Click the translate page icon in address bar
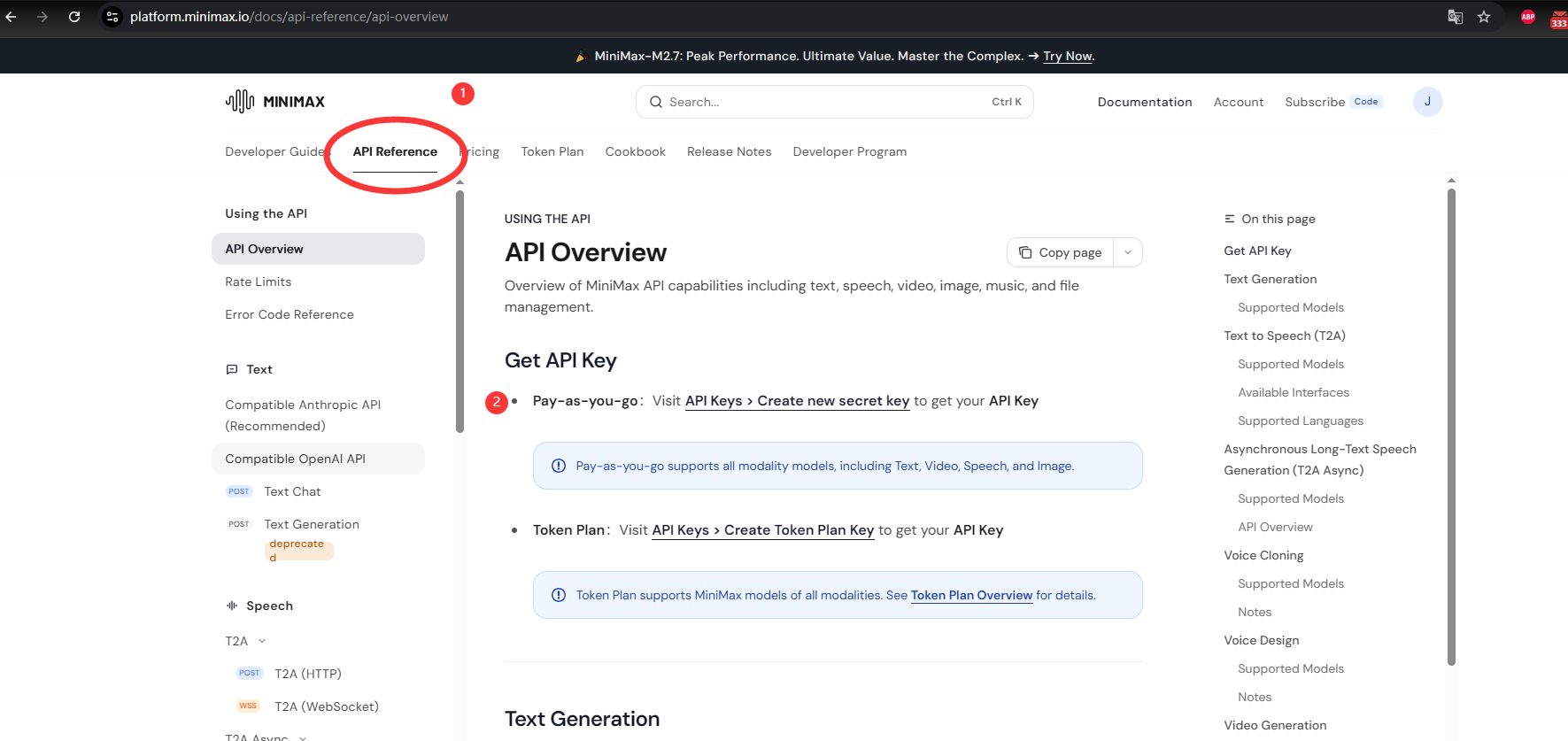The image size is (1568, 741). point(1456,17)
